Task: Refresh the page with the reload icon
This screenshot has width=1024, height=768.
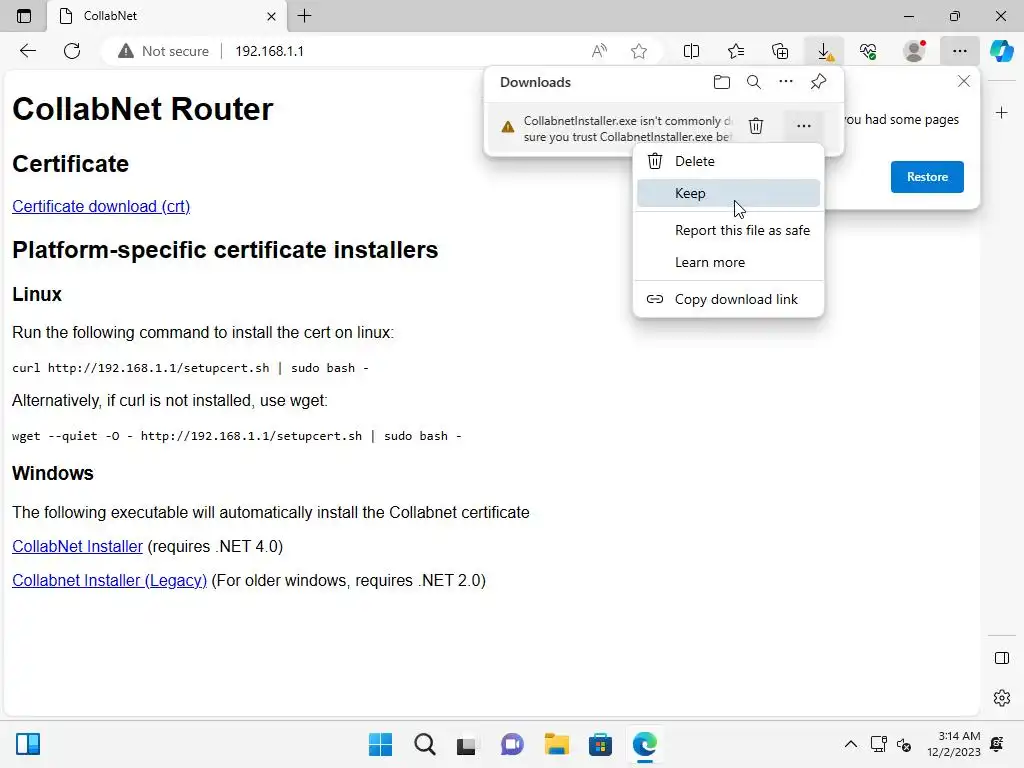Action: click(x=72, y=51)
